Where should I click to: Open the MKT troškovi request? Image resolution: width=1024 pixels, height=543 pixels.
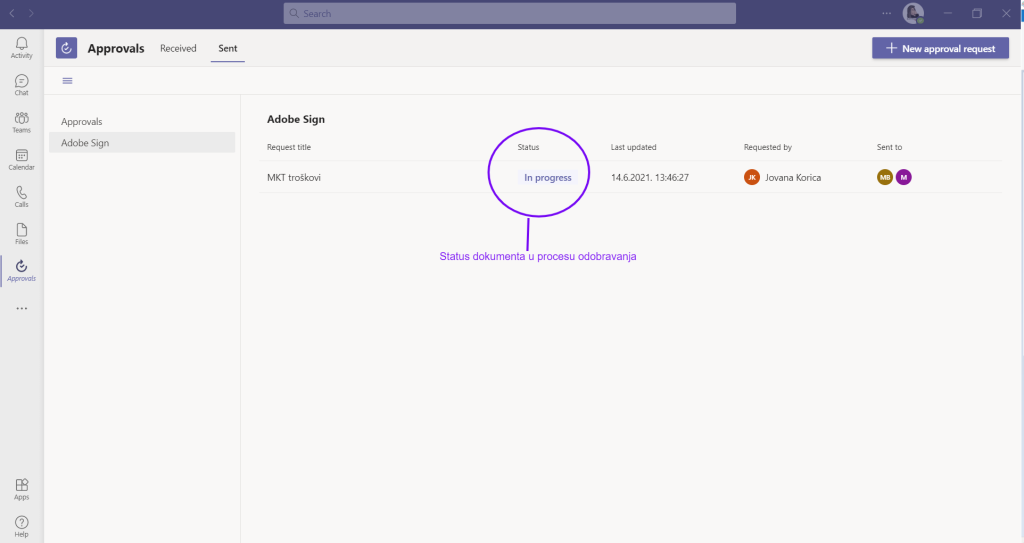click(294, 177)
